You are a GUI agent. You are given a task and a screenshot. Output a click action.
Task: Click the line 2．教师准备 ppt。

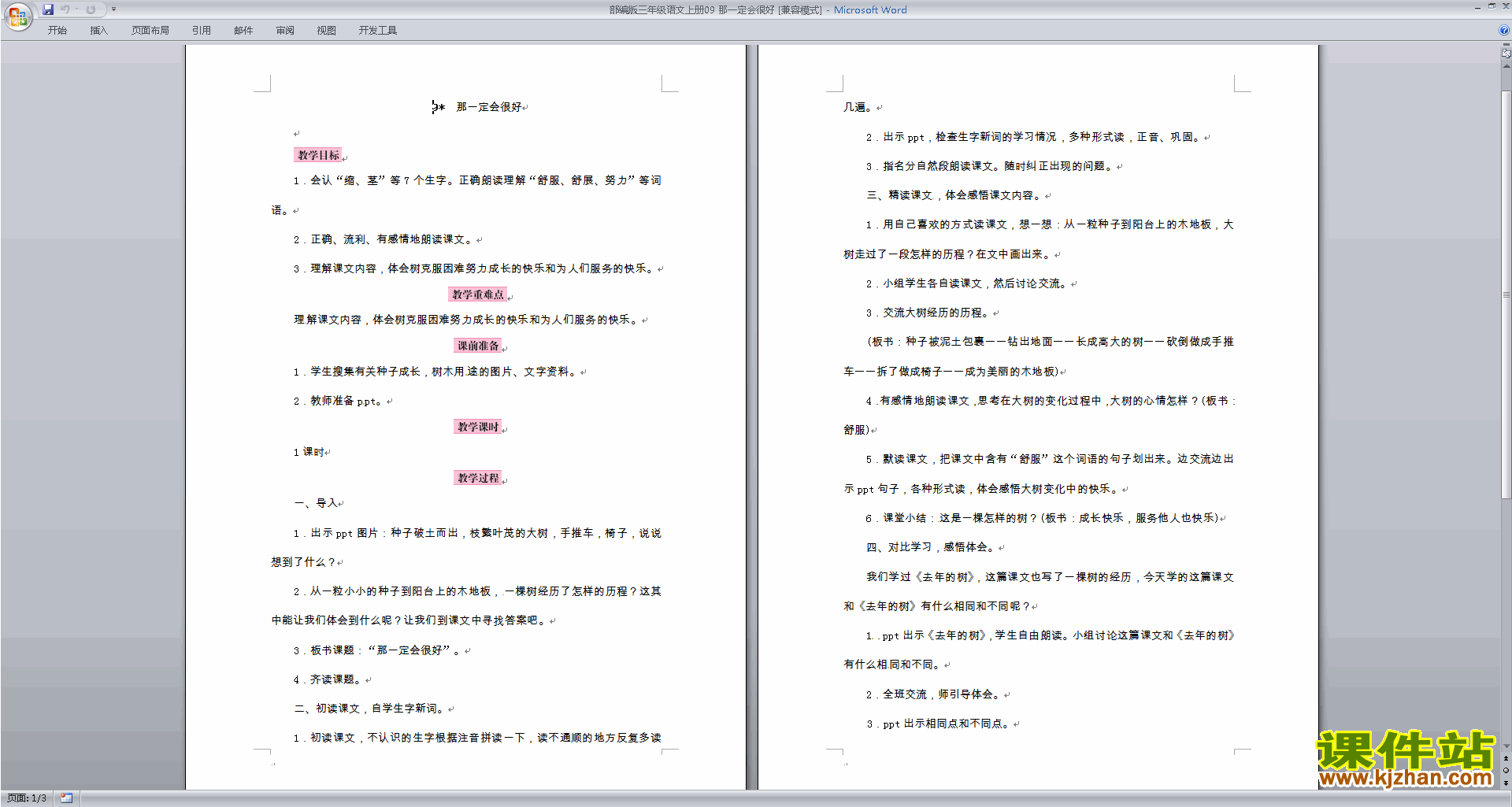click(339, 401)
